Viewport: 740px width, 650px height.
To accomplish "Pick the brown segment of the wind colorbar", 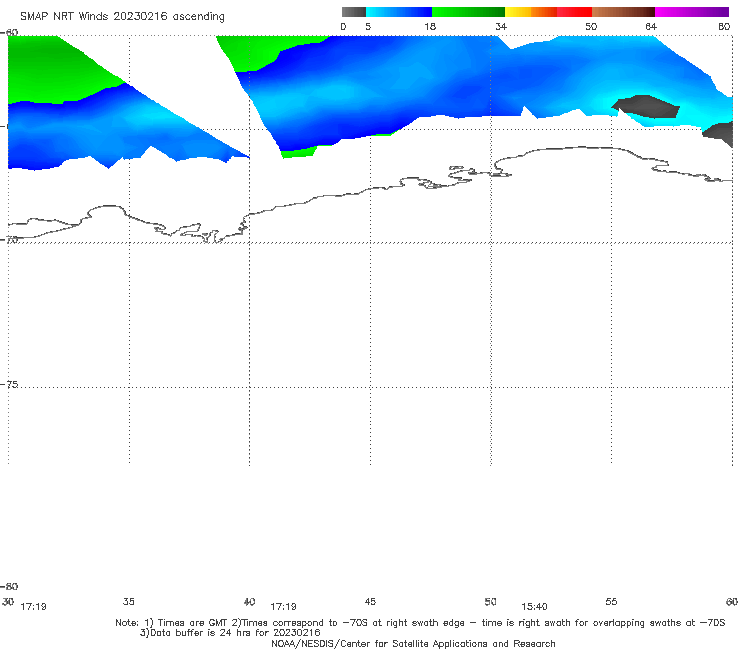I will 623,12.
